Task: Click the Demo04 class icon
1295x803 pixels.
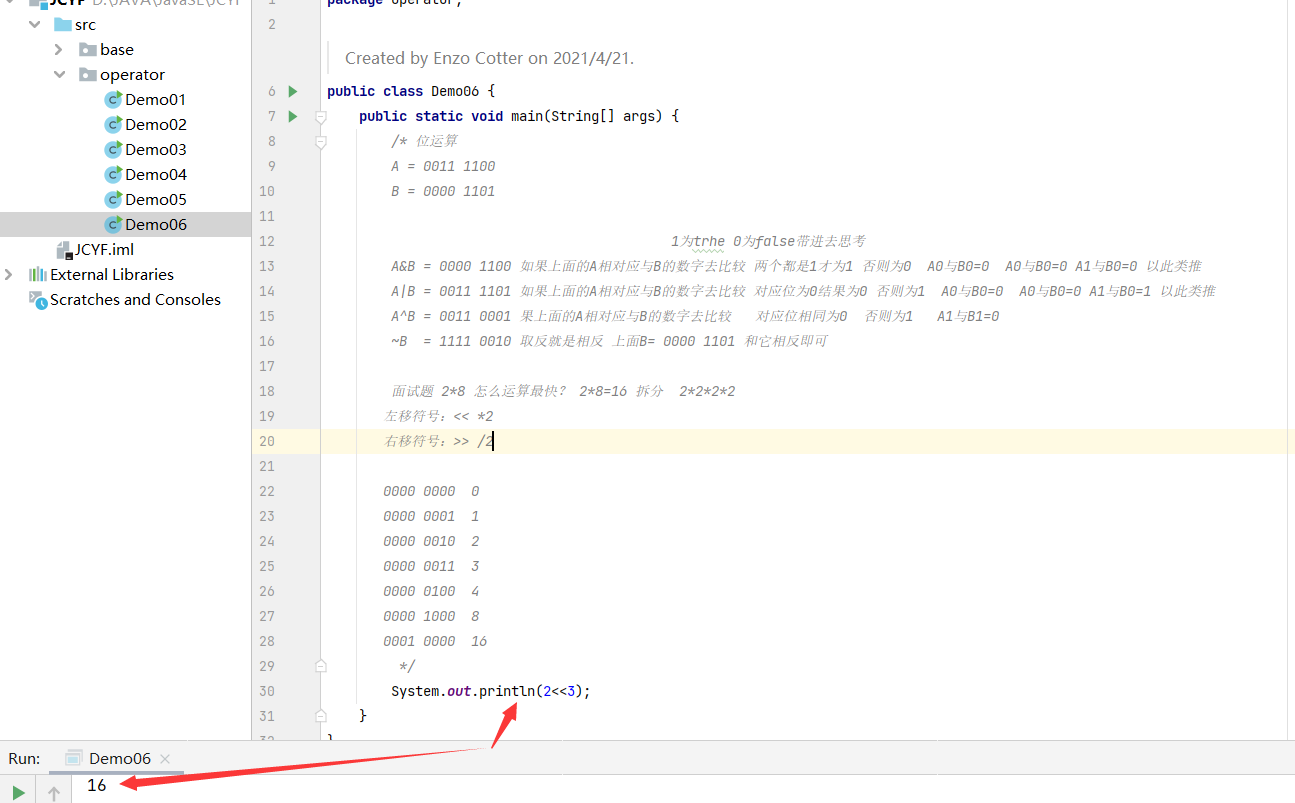Action: [113, 174]
